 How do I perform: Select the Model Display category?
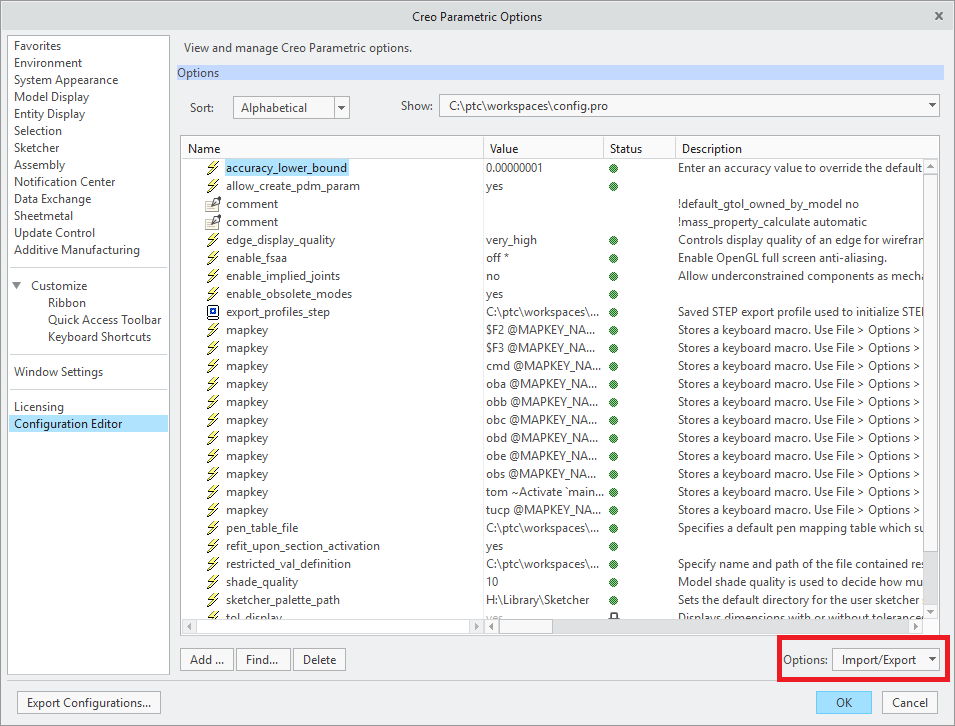[51, 96]
